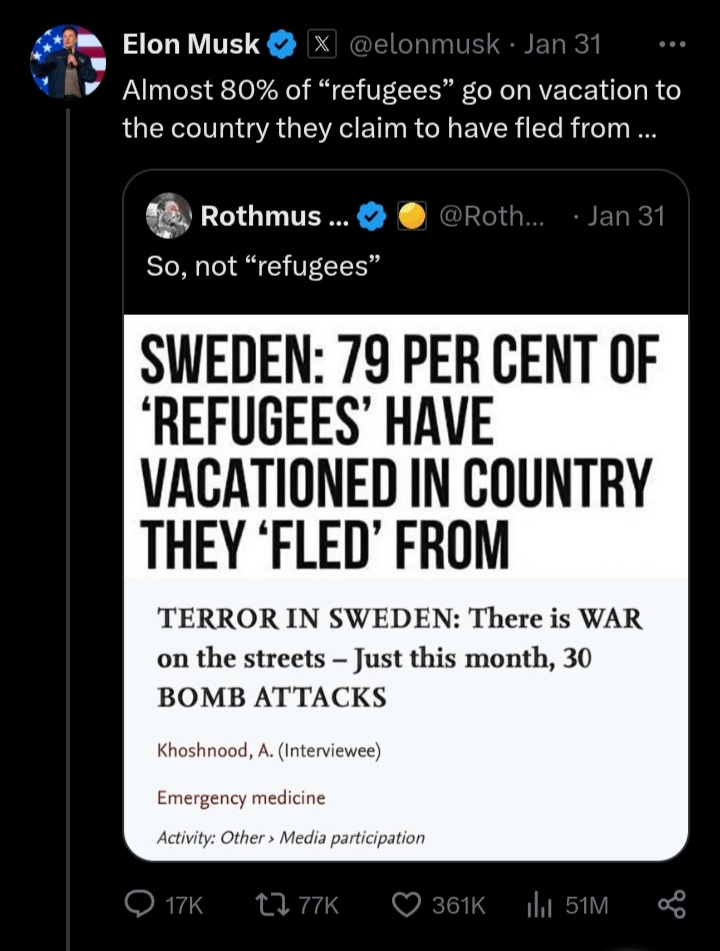Image resolution: width=720 pixels, height=951 pixels.
Task: Click the Jan 31 timestamp on Elon's post
Action: tap(563, 44)
